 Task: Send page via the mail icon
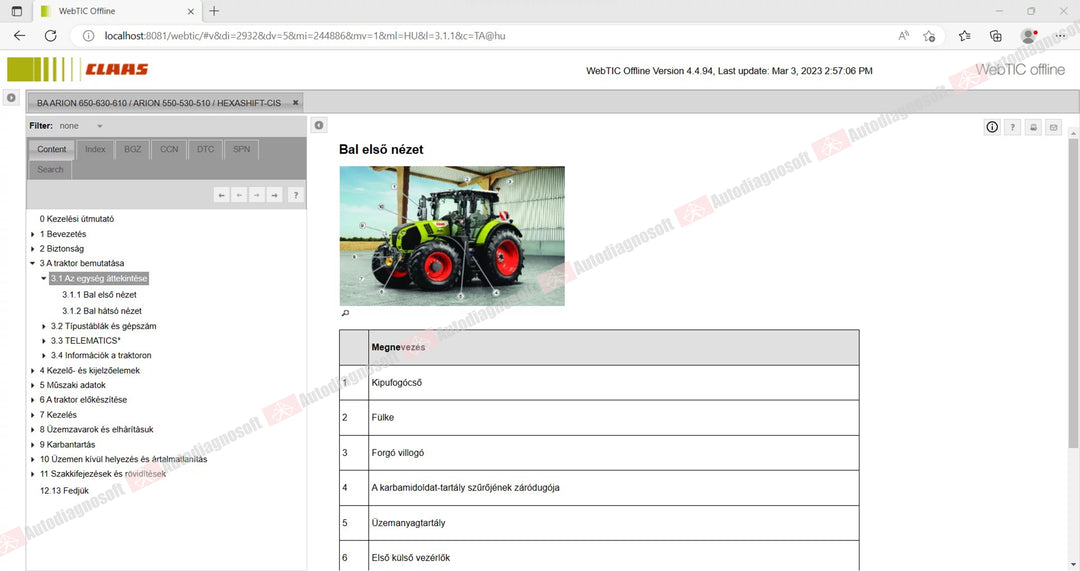pos(1053,127)
